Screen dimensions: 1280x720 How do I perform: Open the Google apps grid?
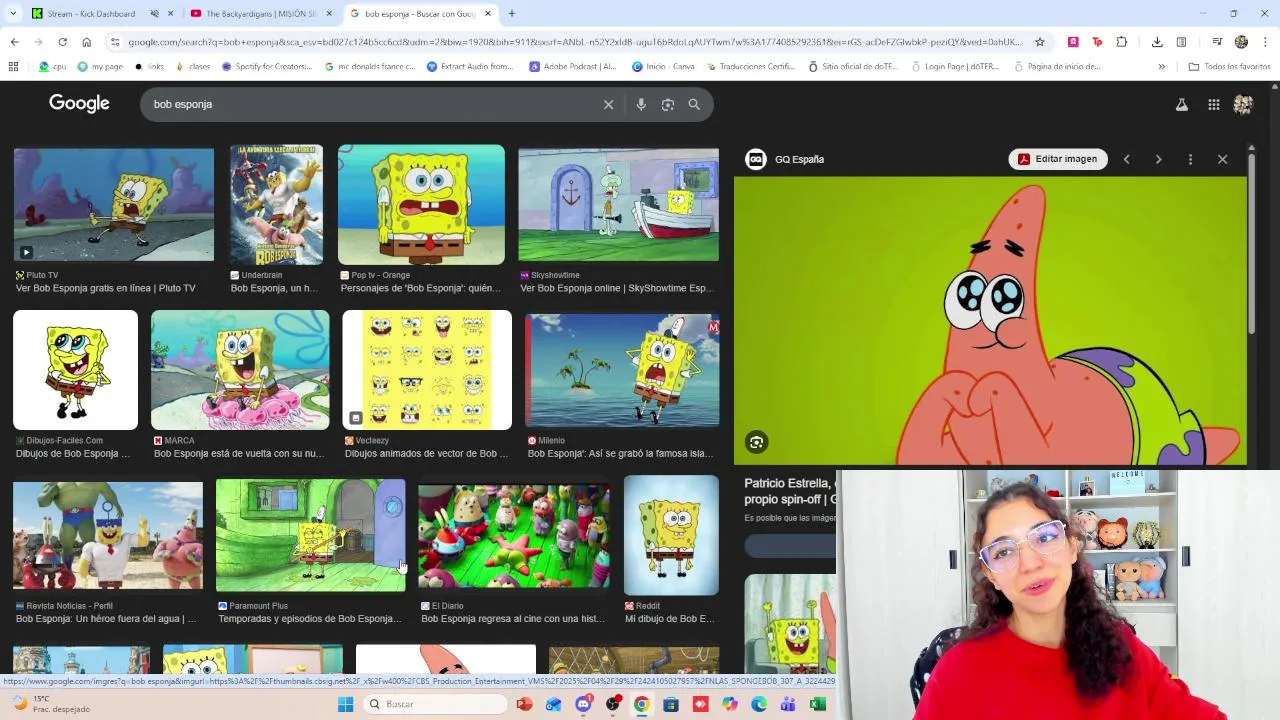pos(1213,104)
